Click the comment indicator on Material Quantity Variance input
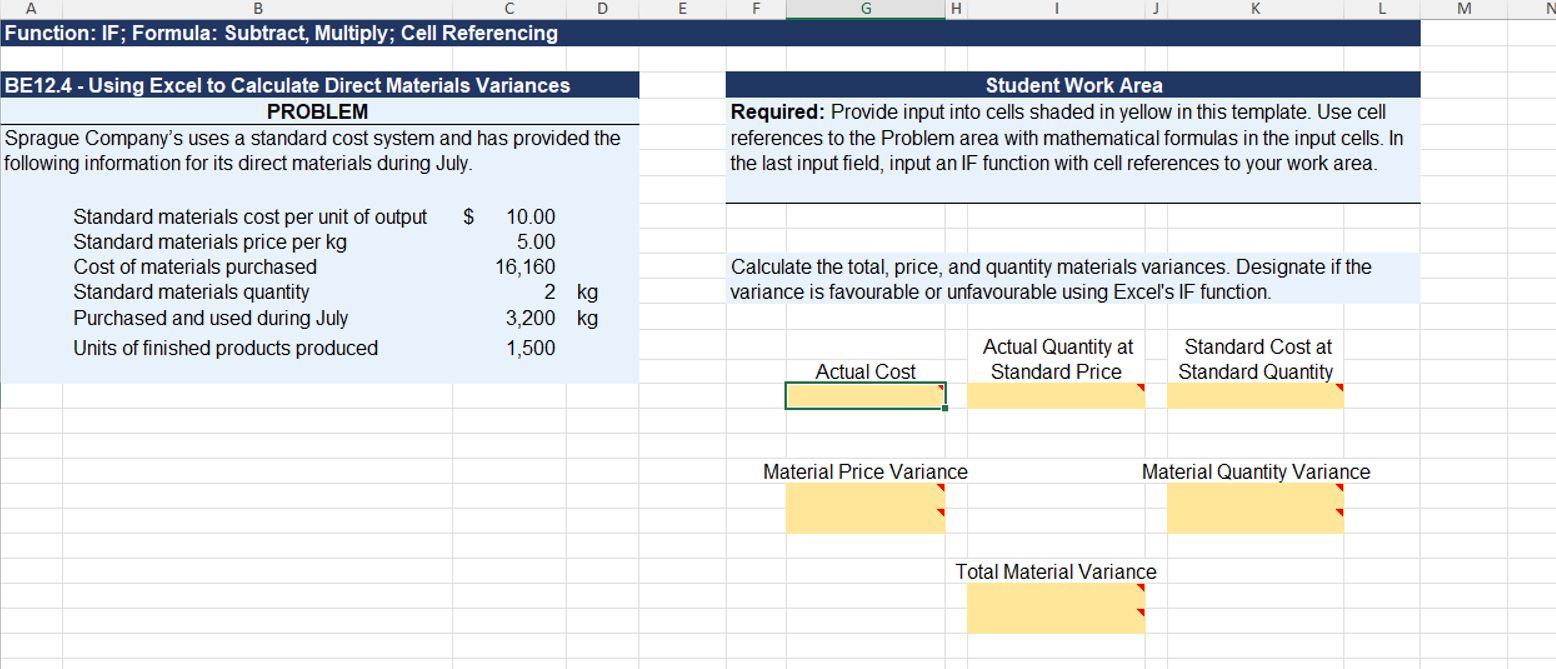1556x669 pixels. [1338, 487]
